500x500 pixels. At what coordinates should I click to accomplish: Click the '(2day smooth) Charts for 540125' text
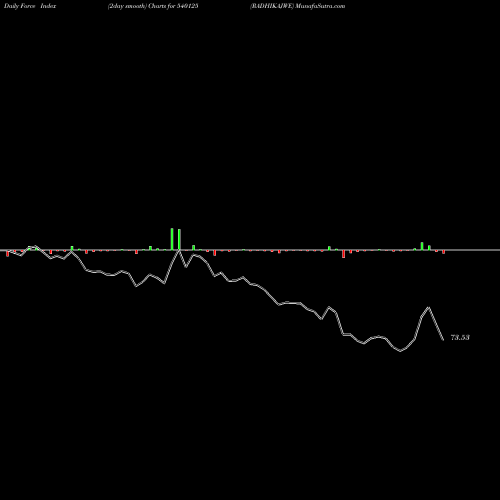[153, 6]
